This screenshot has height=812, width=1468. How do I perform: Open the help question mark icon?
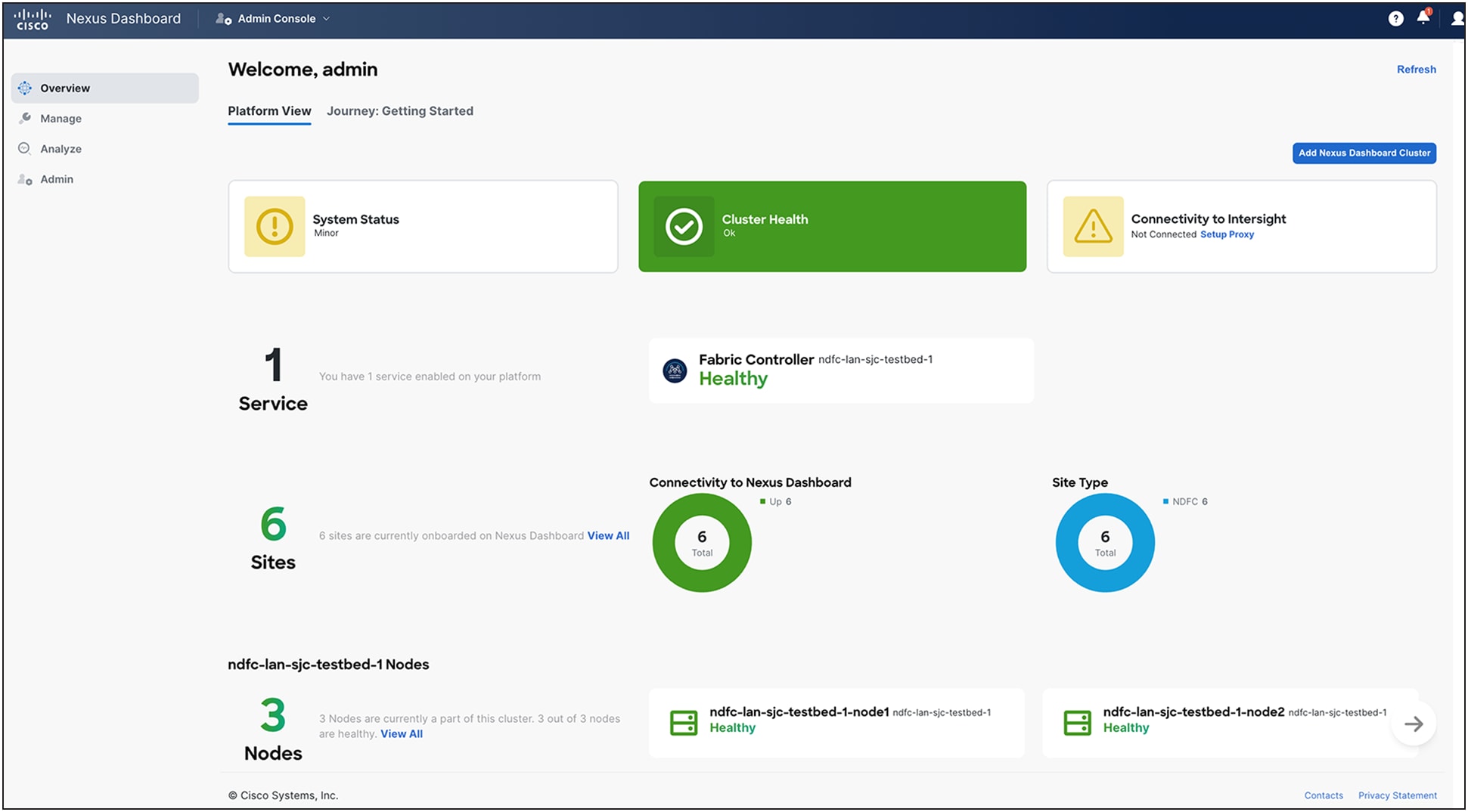[1396, 19]
